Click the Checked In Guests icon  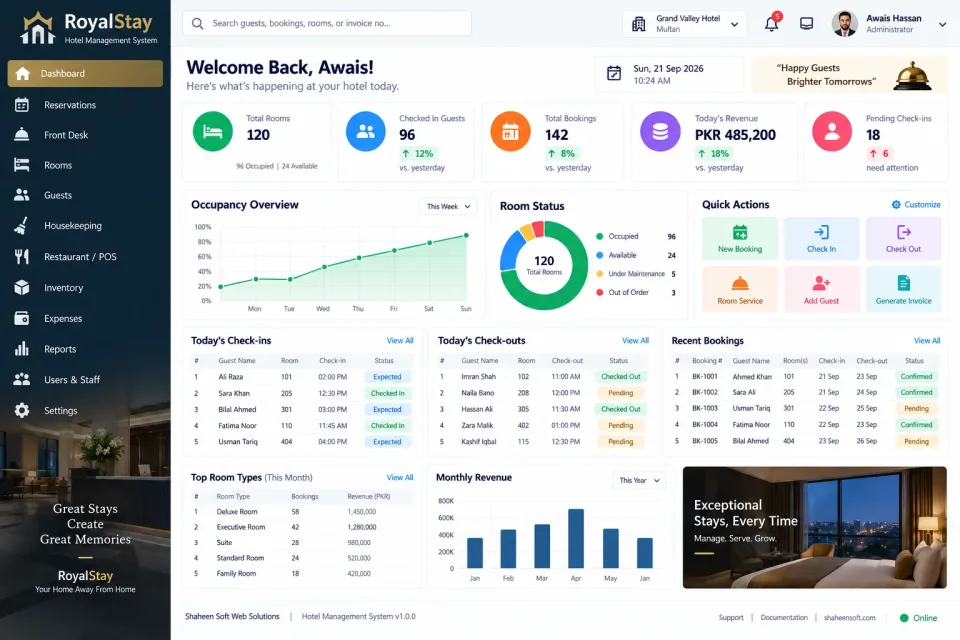[x=366, y=131]
